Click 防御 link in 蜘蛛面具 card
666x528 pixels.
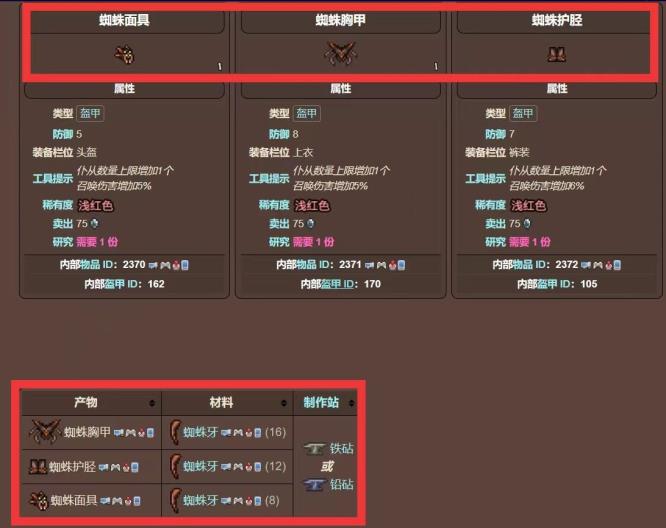tap(62, 134)
